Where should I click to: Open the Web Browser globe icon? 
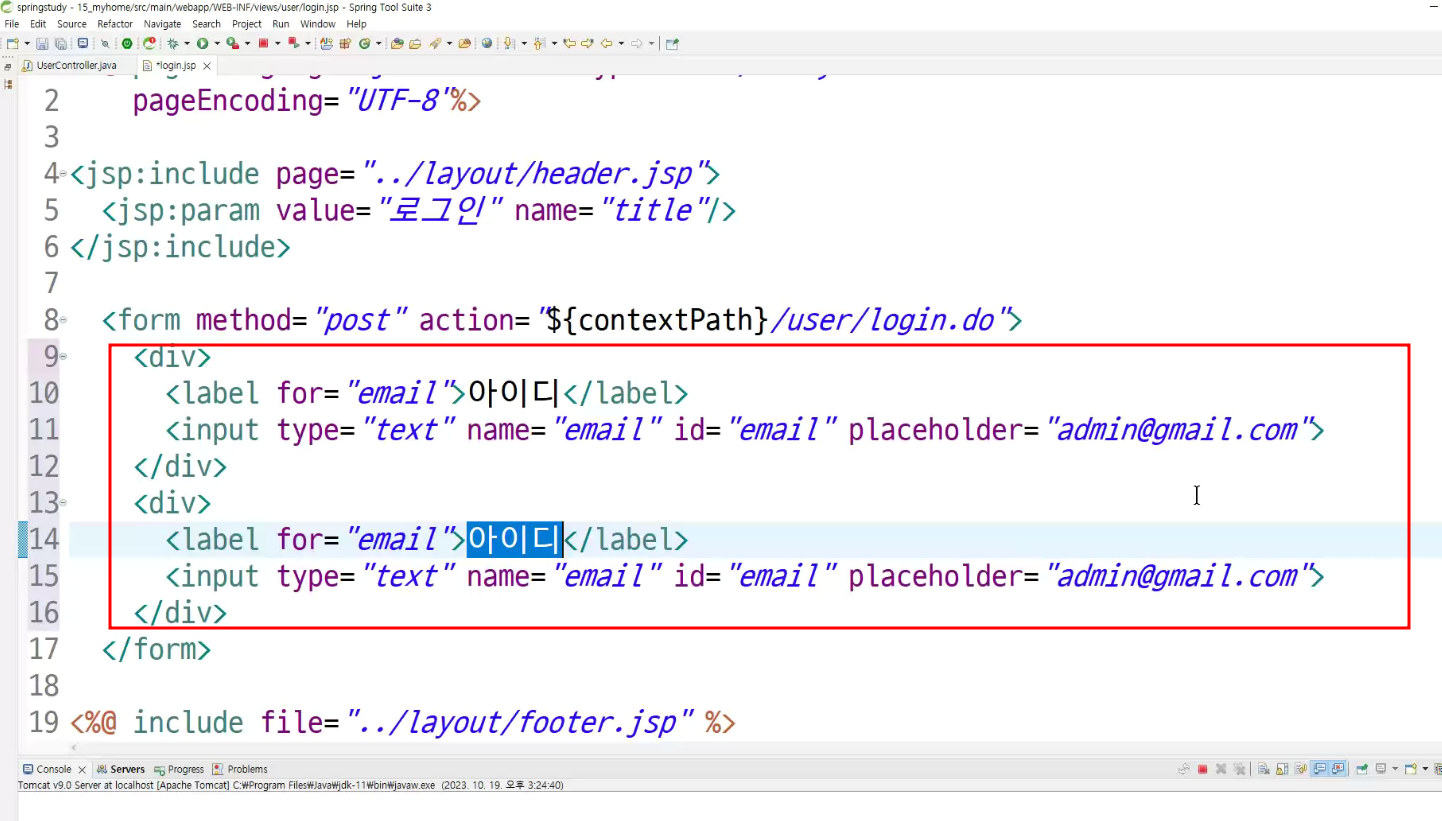[487, 44]
